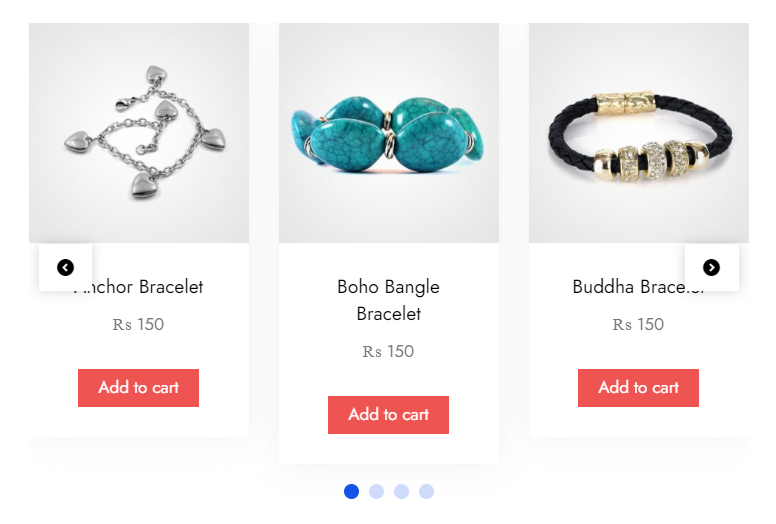Open the turquoise stone bracelet image
This screenshot has height=524, width=776.
pos(389,133)
